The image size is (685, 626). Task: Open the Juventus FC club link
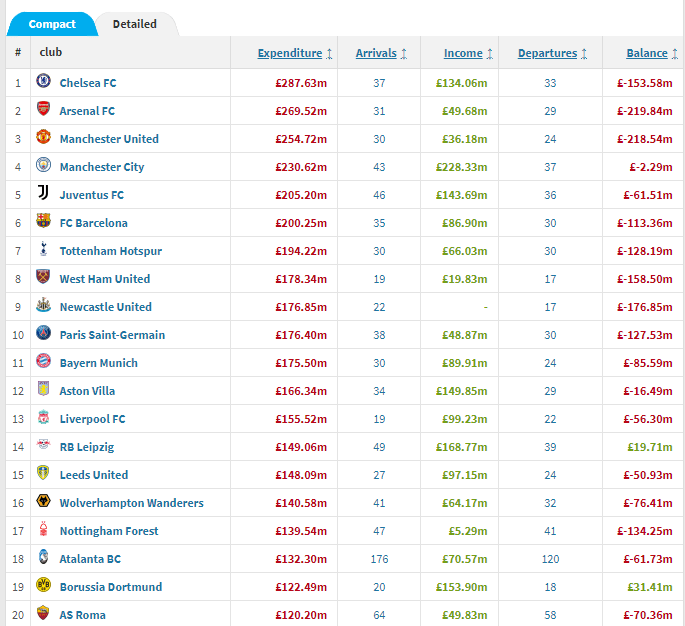tap(92, 195)
